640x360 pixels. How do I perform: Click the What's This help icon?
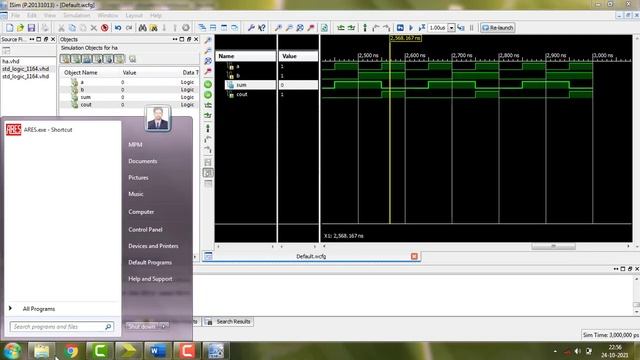click(x=262, y=28)
